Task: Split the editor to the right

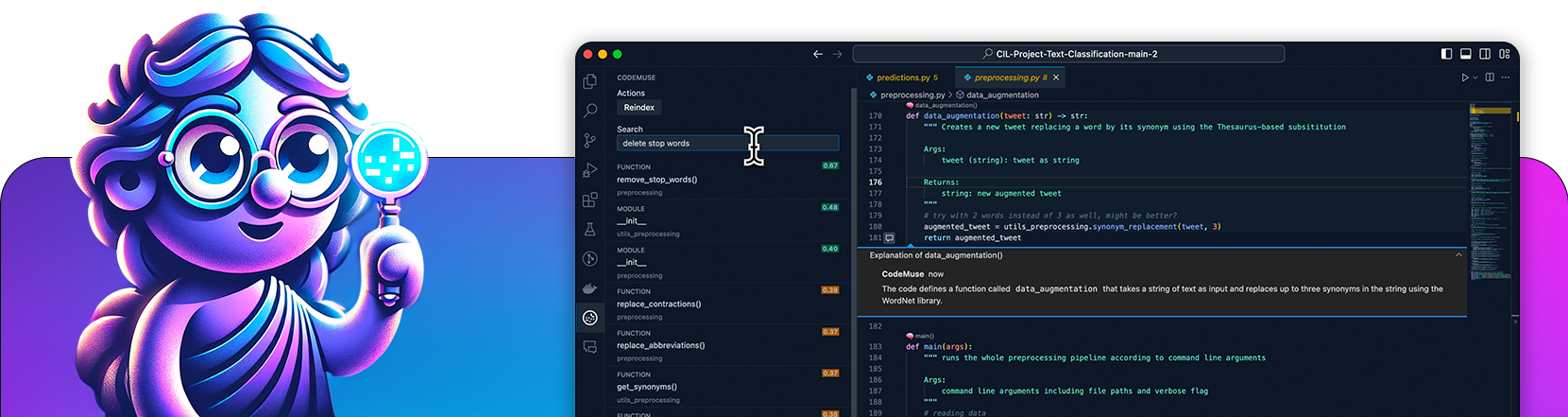Action: tap(1490, 78)
